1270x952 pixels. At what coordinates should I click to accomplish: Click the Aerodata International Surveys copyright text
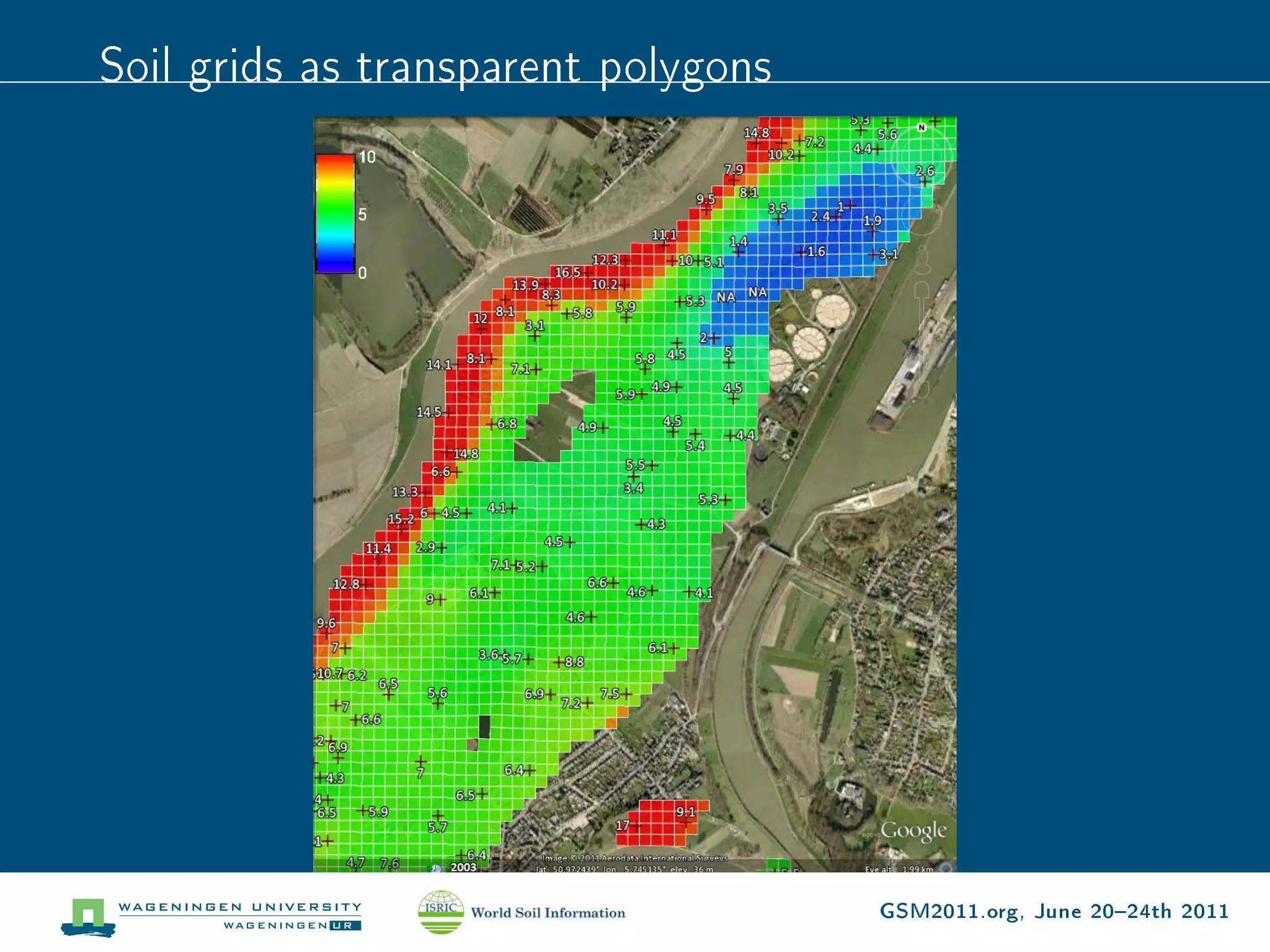[634, 858]
